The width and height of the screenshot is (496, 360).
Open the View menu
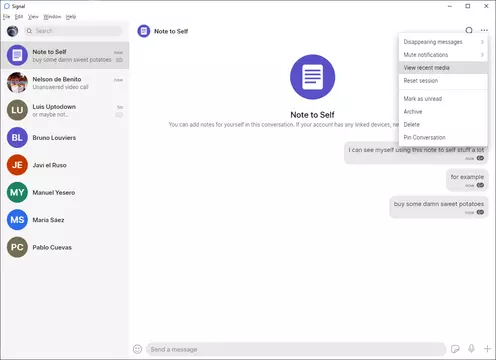33,17
